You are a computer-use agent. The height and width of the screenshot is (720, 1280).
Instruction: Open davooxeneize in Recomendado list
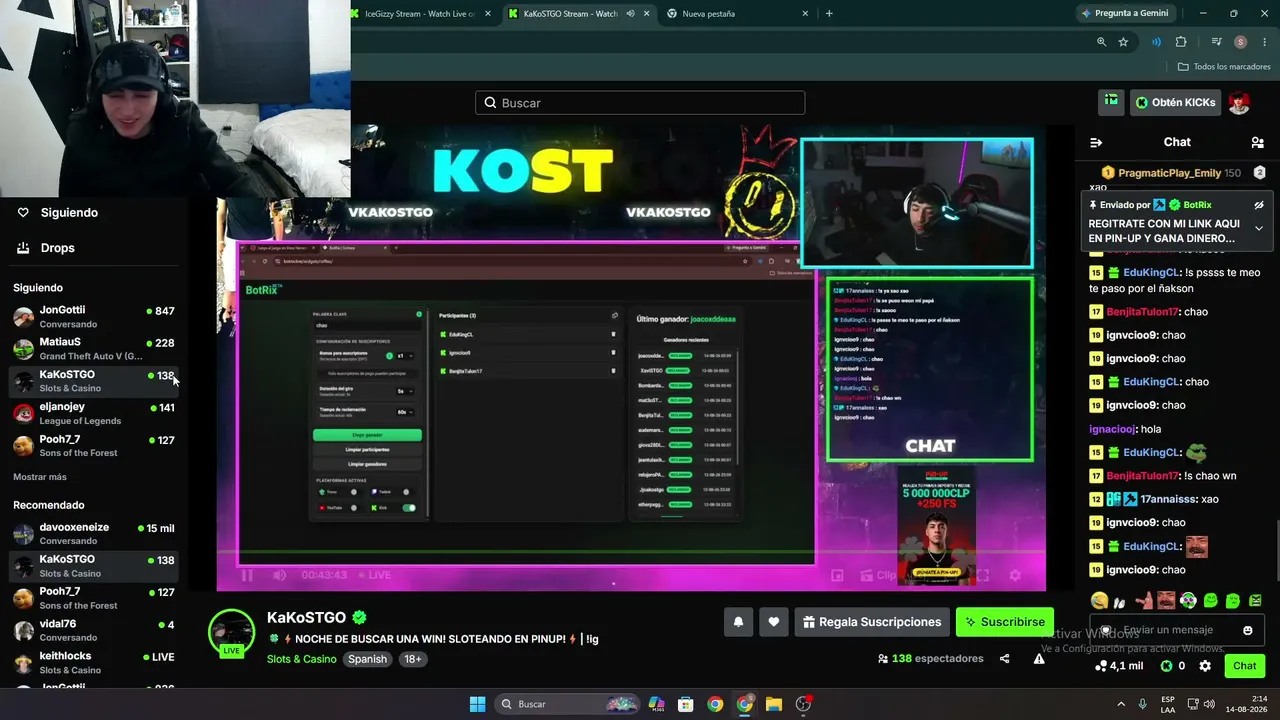(94, 534)
